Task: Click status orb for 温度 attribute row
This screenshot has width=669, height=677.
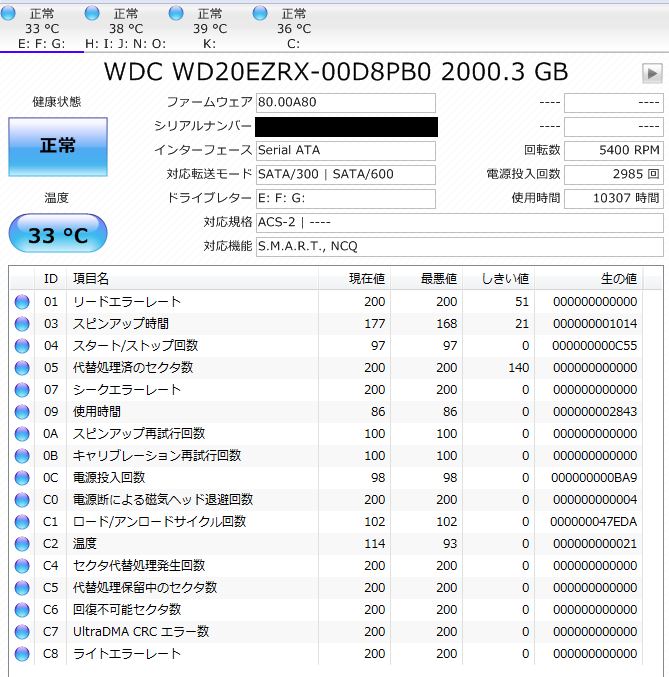Action: click(x=22, y=544)
